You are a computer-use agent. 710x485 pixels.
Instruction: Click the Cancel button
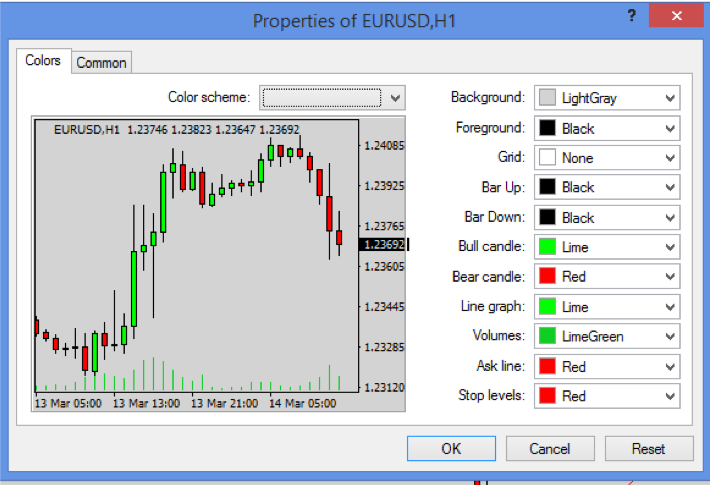550,448
